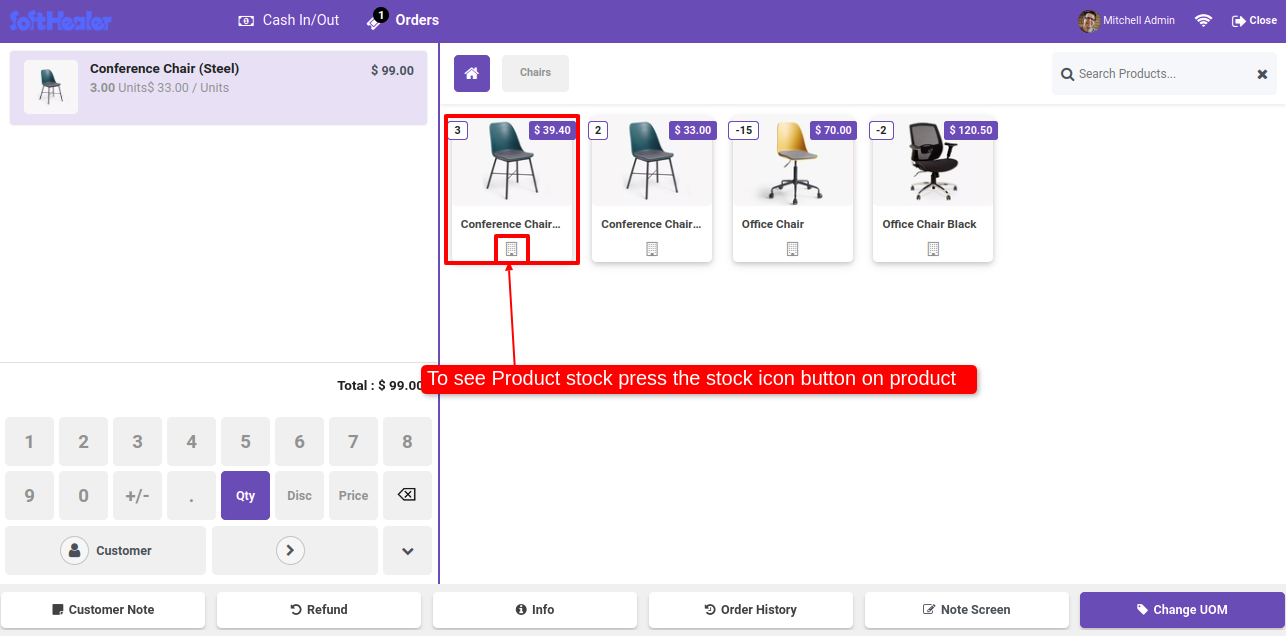Show stock for $ 39.40 Conference Chair

[x=511, y=249]
